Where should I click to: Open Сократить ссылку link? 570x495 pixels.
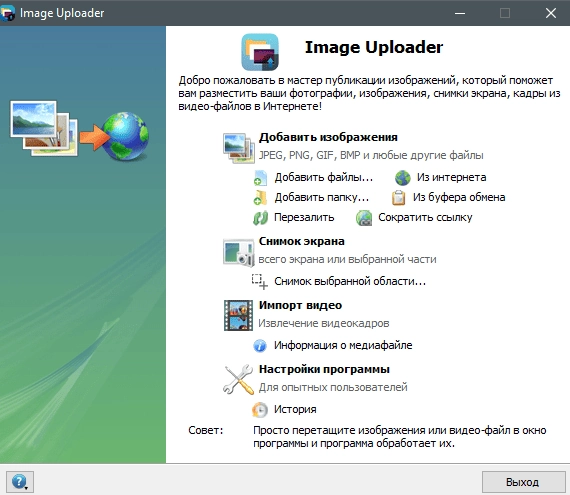click(x=425, y=217)
